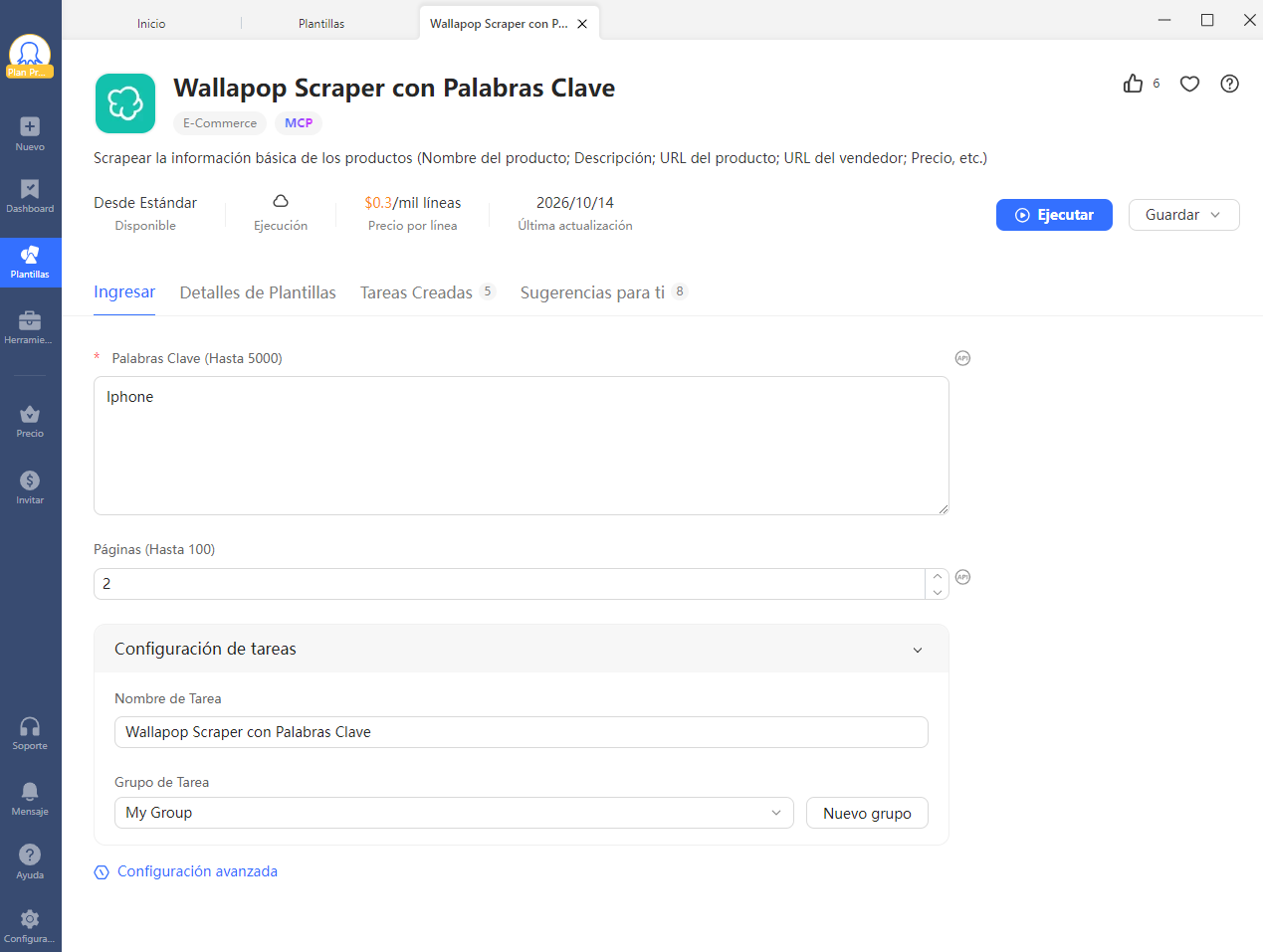Focus the Nombre de Tarea field
Screen dimensions: 1263x952
(x=522, y=732)
